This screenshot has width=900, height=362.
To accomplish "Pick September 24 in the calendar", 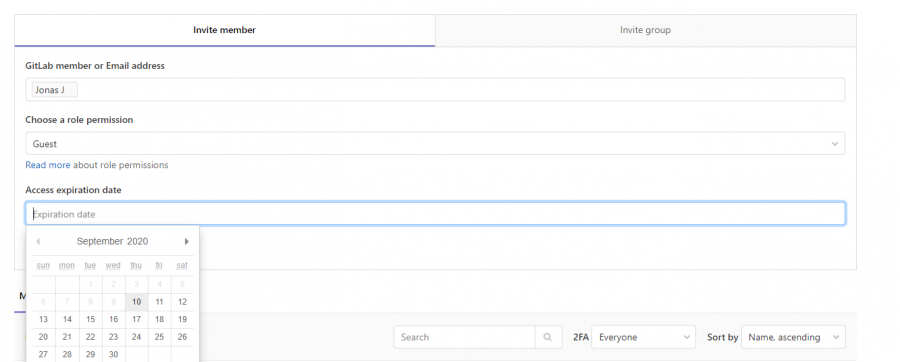I will (137, 337).
